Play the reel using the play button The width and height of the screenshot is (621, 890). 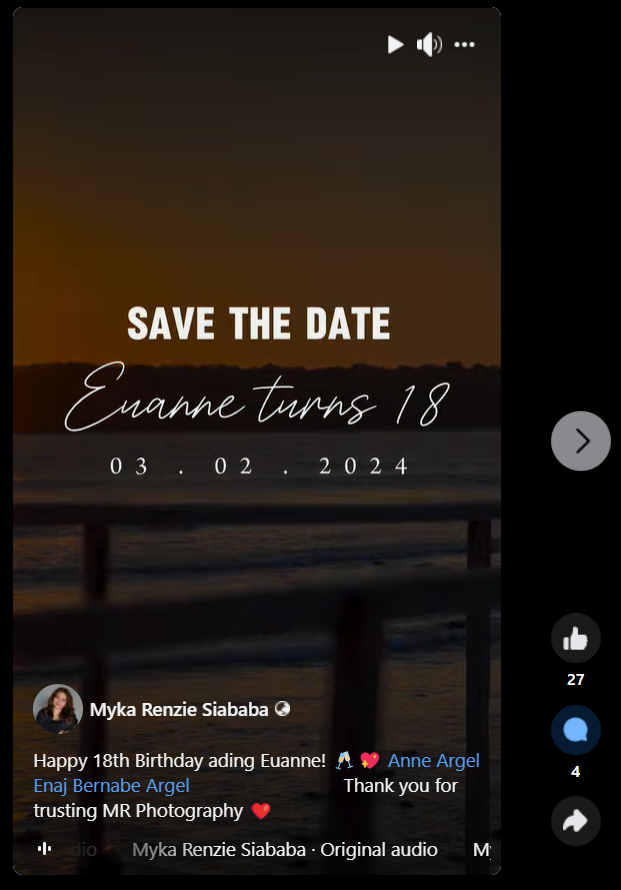[395, 44]
